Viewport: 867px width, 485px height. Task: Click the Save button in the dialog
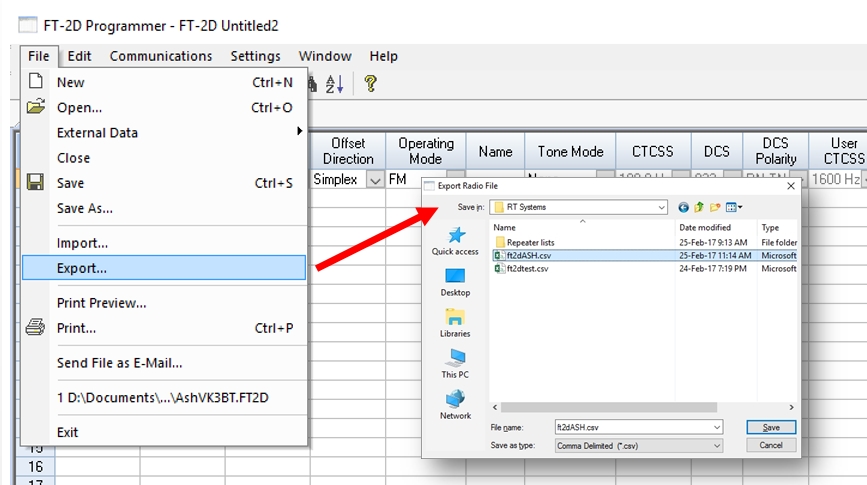click(x=771, y=427)
